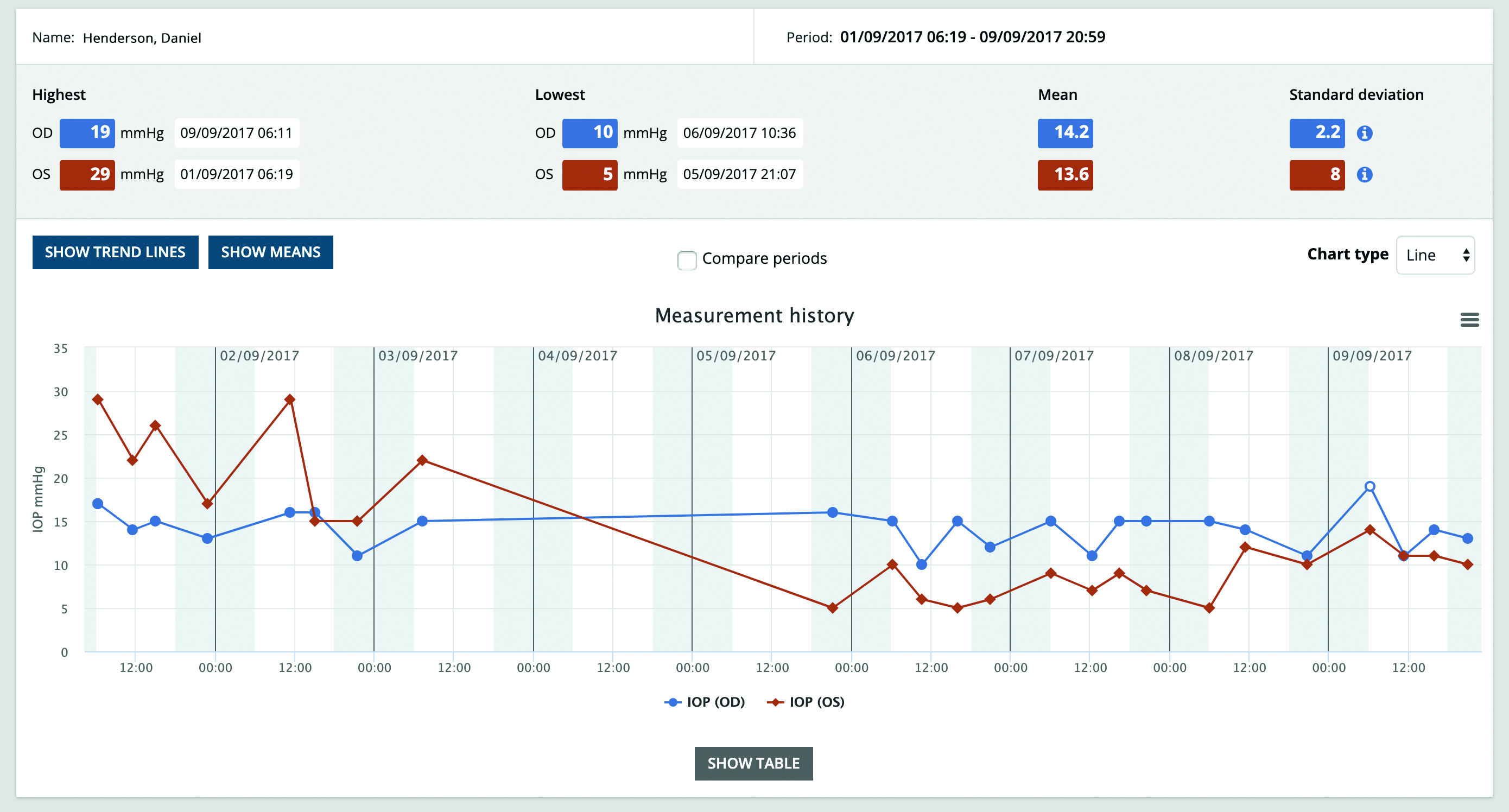The height and width of the screenshot is (812, 1509).
Task: Click Show Means button
Action: (x=271, y=252)
